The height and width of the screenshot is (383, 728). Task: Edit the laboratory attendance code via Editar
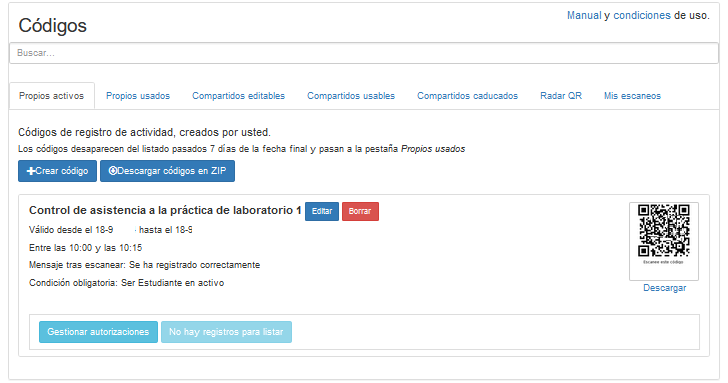pyautogui.click(x=322, y=211)
